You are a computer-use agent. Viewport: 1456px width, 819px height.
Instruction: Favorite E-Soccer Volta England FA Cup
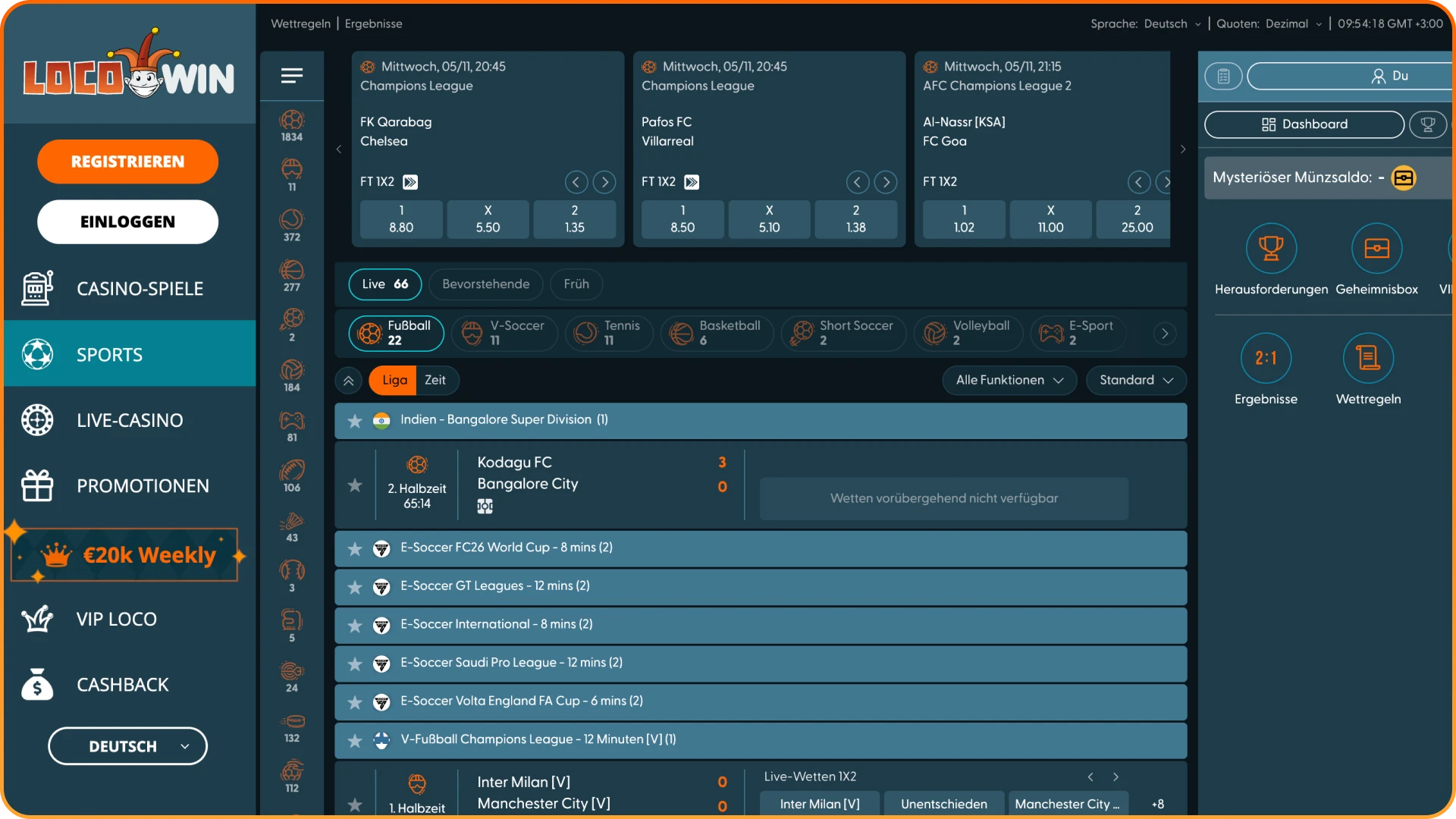point(354,703)
